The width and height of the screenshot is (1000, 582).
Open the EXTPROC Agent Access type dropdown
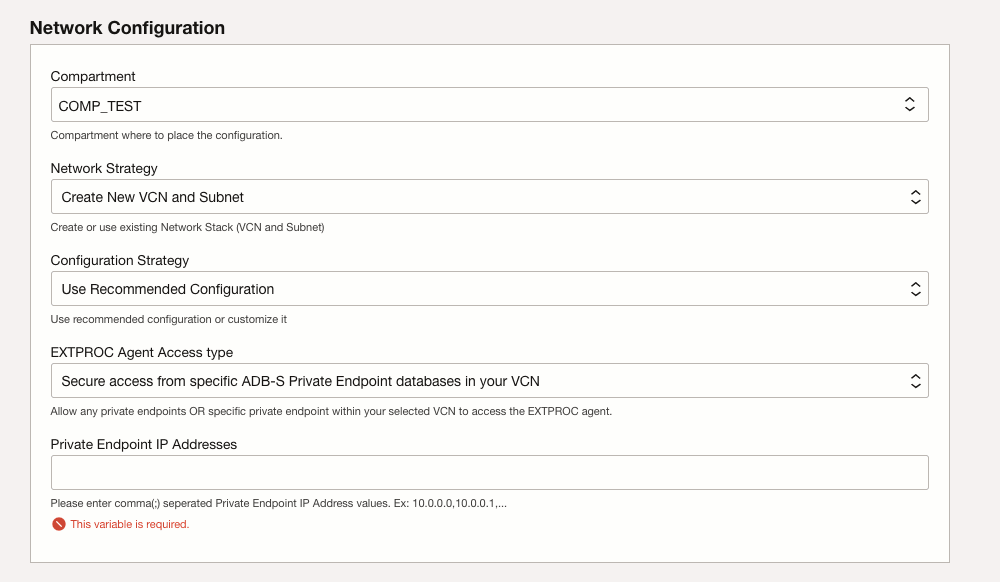(x=490, y=380)
